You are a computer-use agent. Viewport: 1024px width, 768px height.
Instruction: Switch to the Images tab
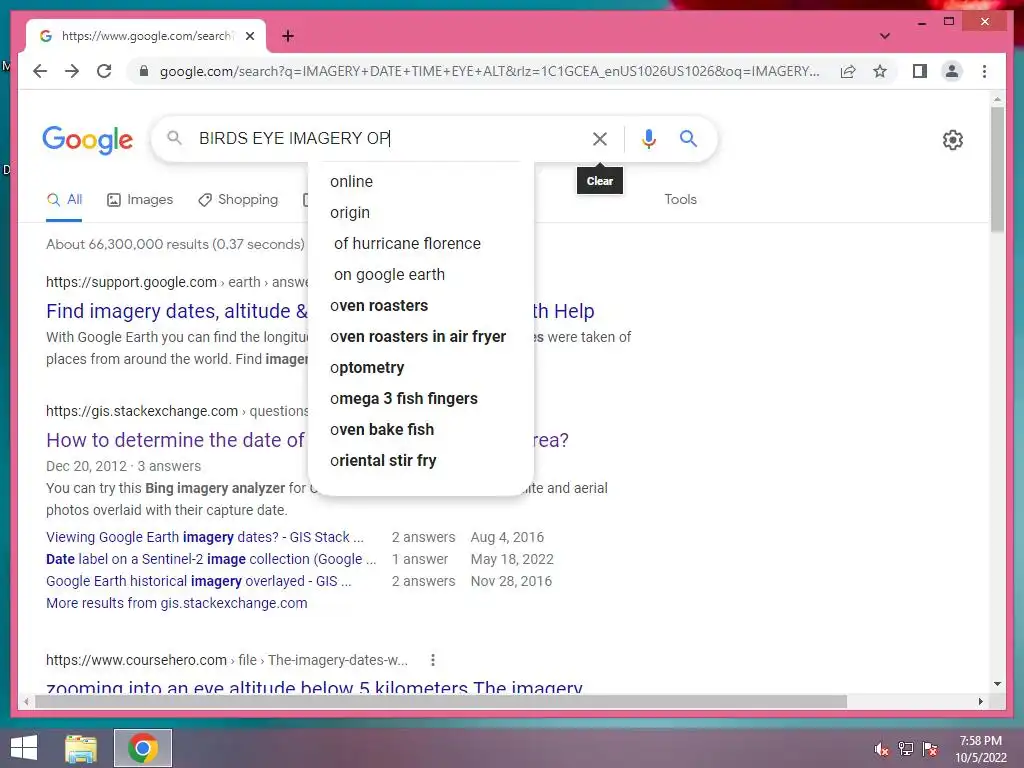pyautogui.click(x=140, y=200)
